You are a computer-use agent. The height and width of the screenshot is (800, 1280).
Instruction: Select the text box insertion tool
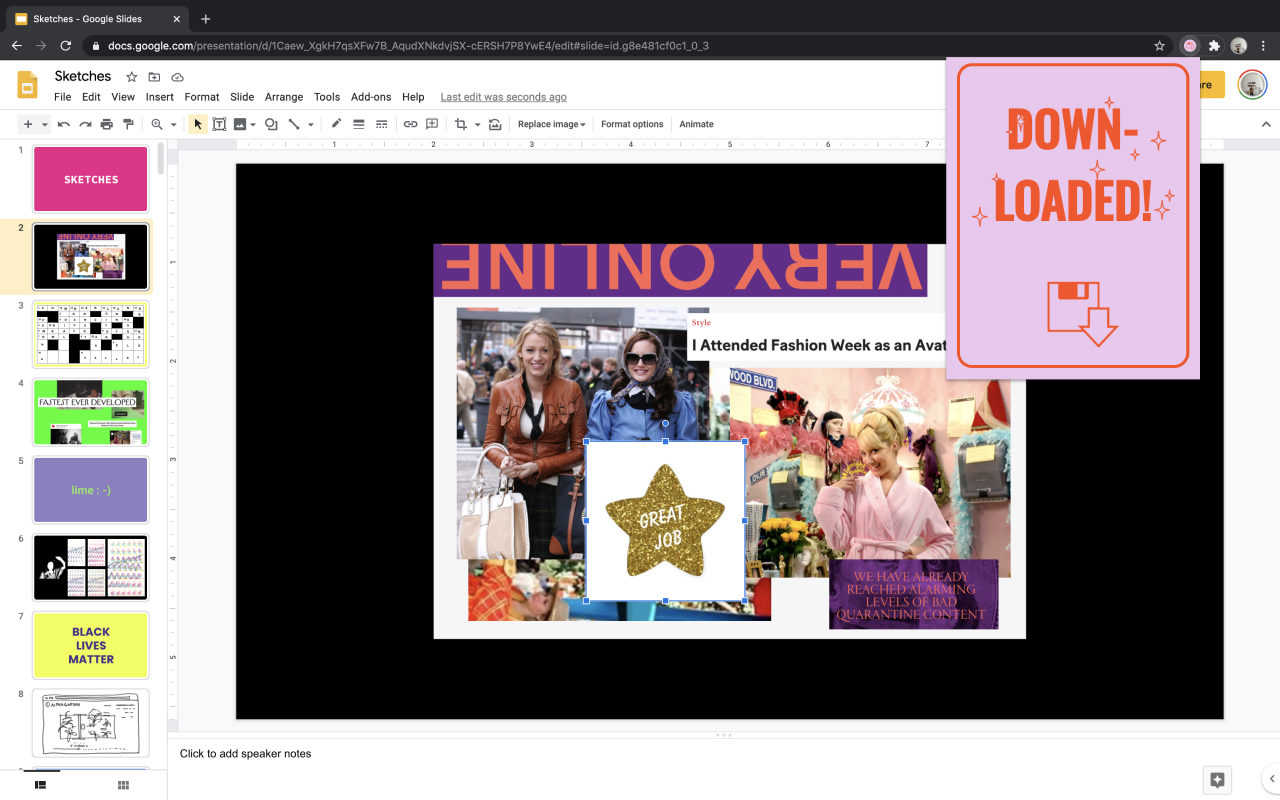[x=219, y=123]
